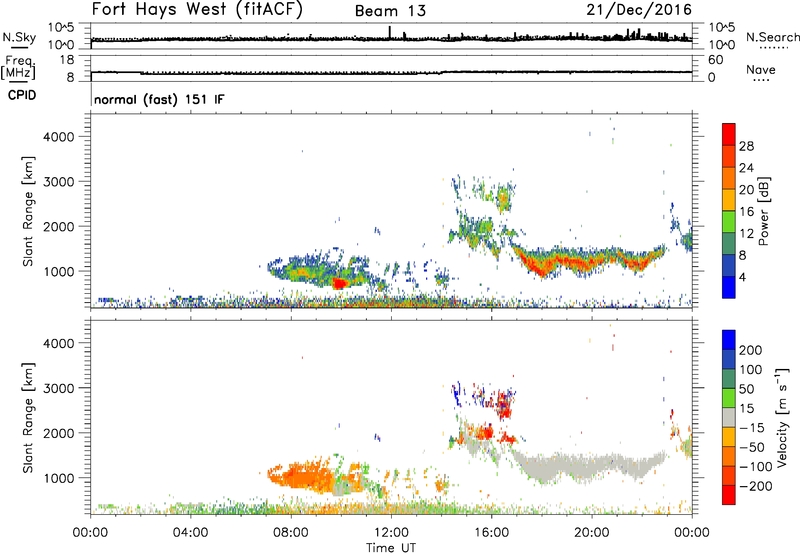Image resolution: width=800 pixels, height=554 pixels.
Task: Select the 'CPID' row label
Action: (x=22, y=95)
